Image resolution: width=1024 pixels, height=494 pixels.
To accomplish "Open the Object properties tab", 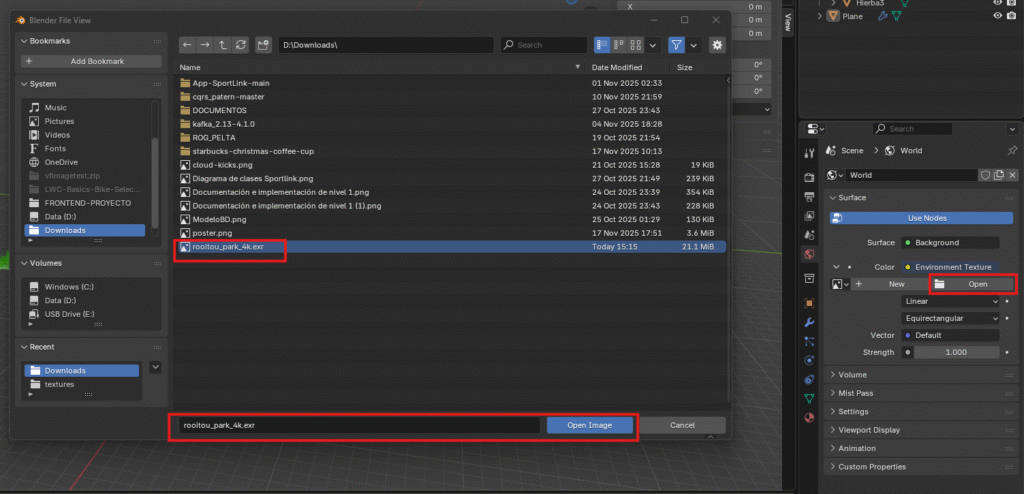I will 810,303.
